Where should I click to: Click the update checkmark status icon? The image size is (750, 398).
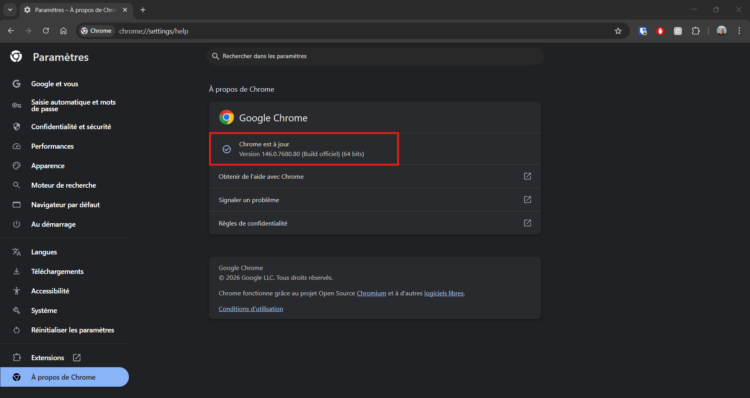227,149
